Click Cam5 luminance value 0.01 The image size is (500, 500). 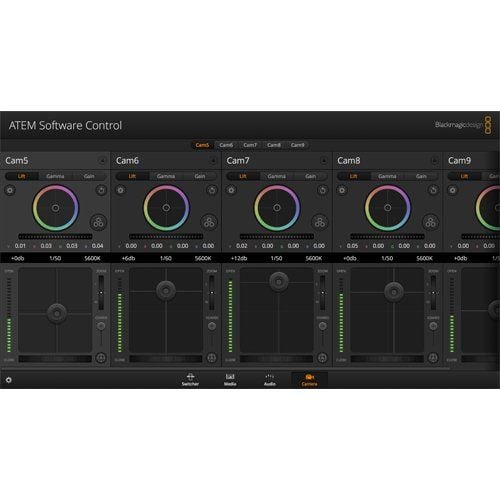pyautogui.click(x=20, y=246)
